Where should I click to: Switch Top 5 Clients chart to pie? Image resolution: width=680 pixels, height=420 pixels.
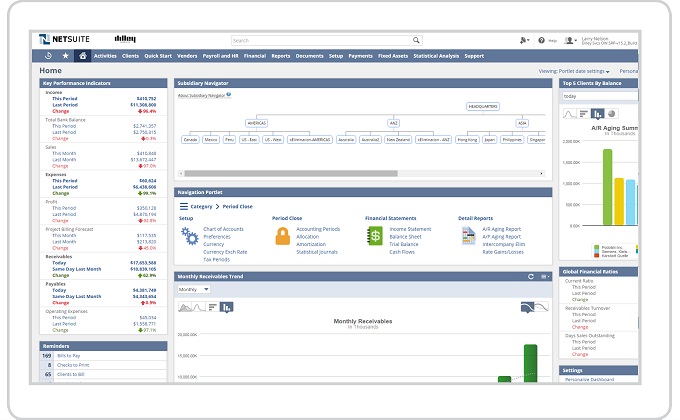[611, 114]
